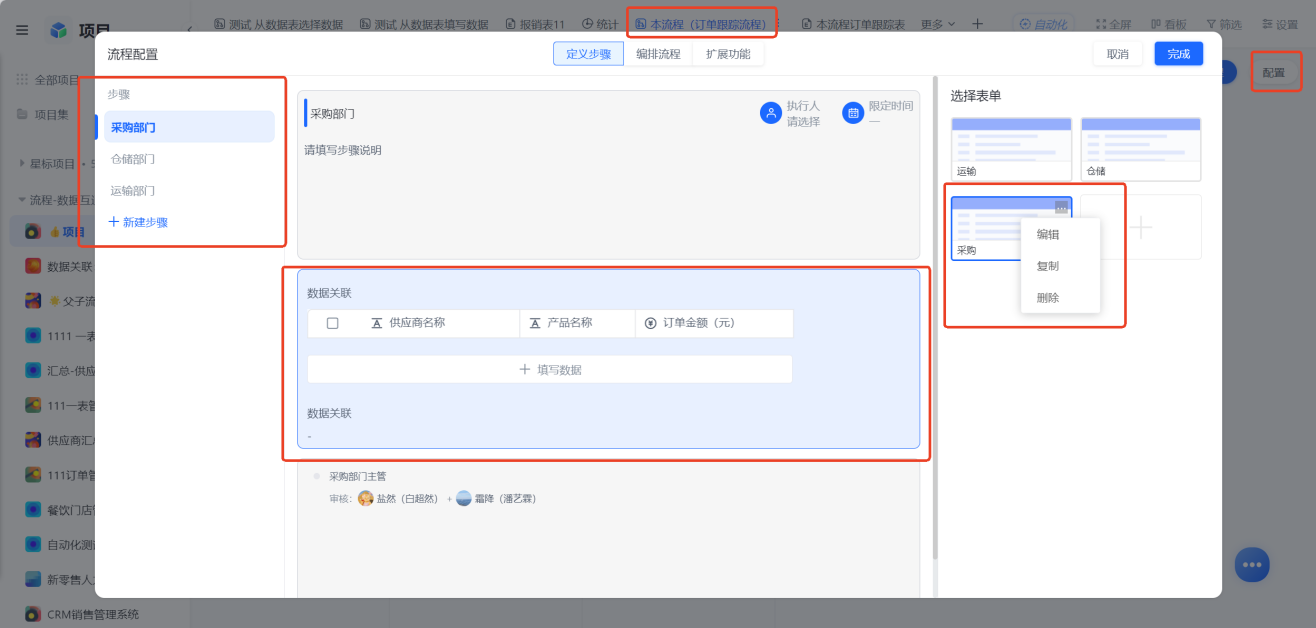The image size is (1316, 628).
Task: Select the 运输 form thumbnail
Action: coord(1011,149)
